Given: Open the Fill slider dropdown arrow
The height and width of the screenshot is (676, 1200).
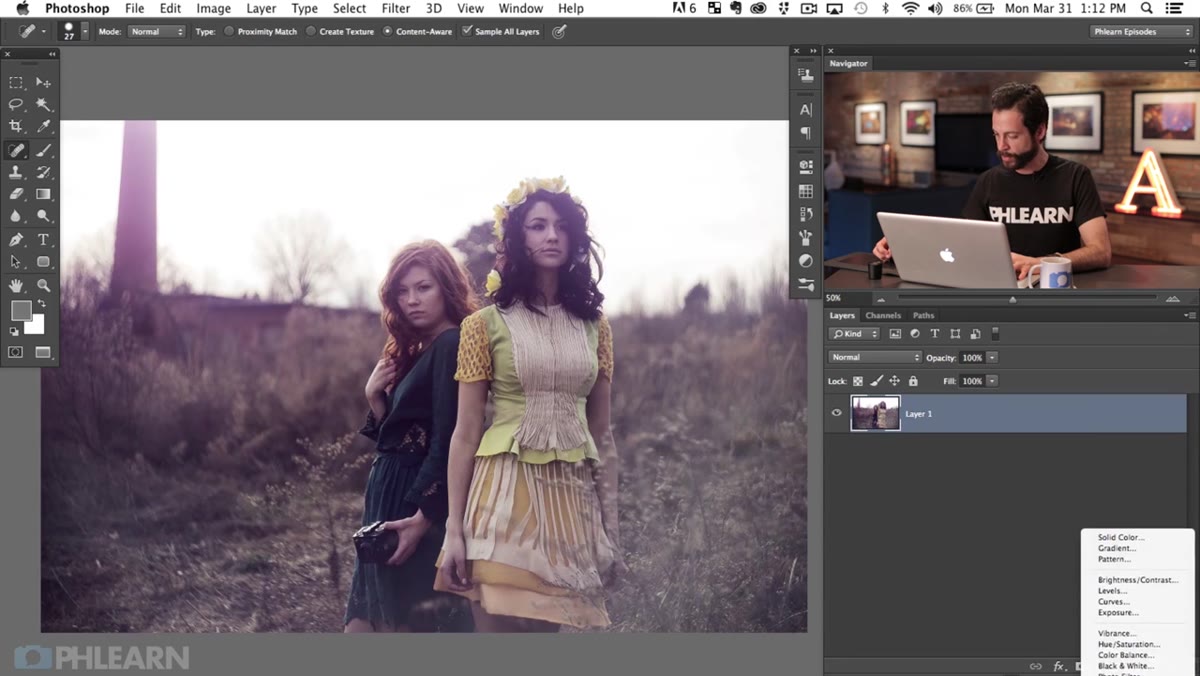Looking at the screenshot, I should (992, 381).
